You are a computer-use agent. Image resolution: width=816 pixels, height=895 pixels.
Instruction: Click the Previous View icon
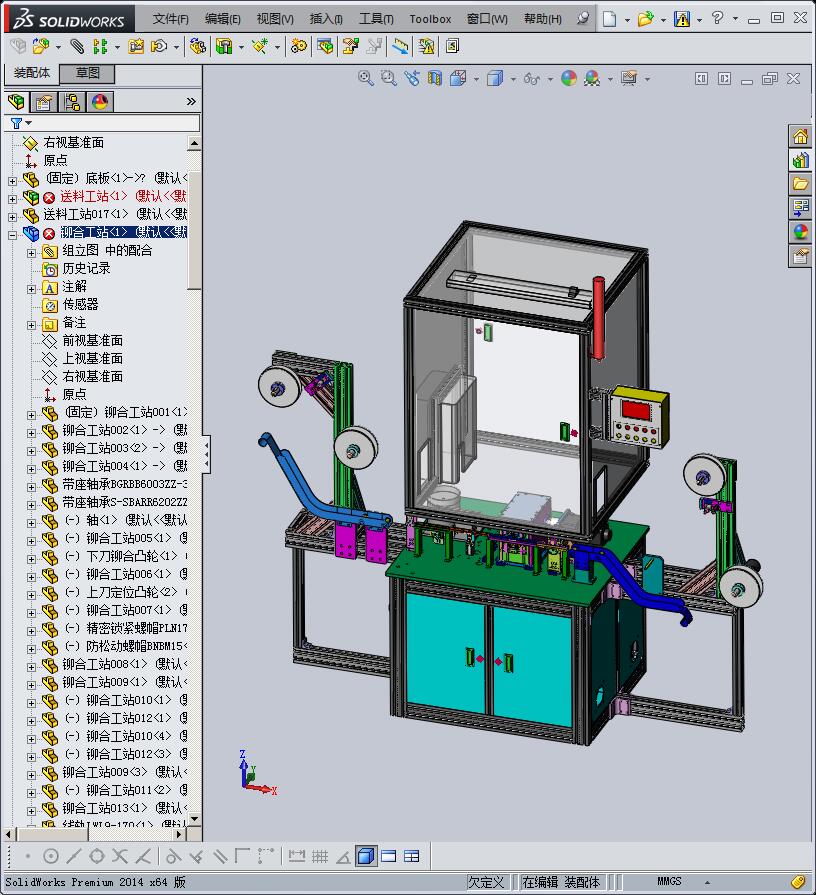pos(412,78)
